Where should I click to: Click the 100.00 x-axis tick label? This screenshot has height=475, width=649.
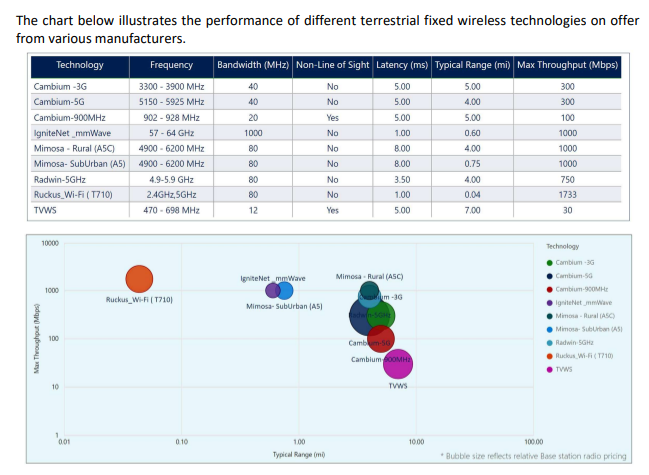[534, 442]
